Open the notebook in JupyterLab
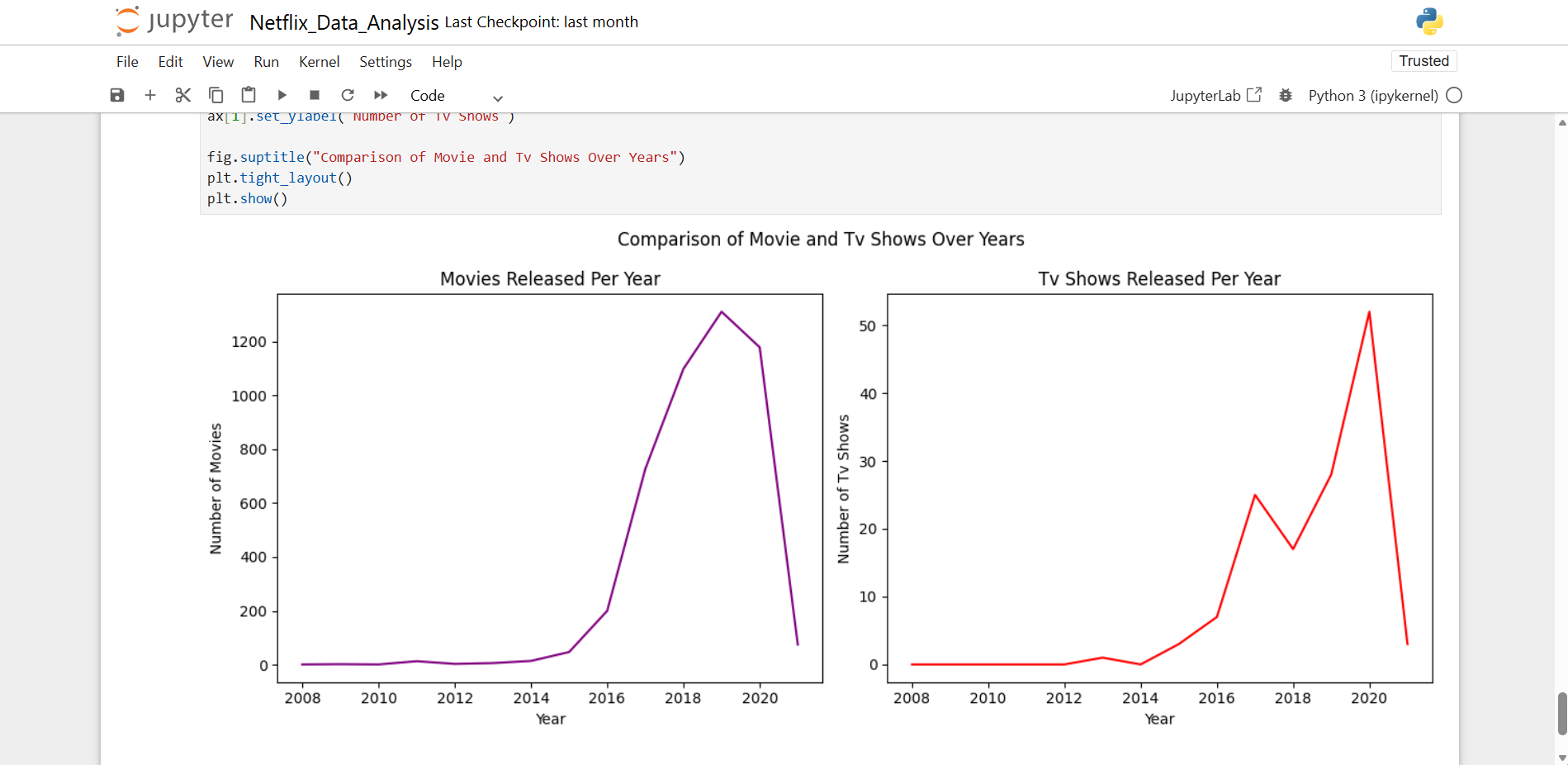1568x765 pixels. tap(1215, 95)
